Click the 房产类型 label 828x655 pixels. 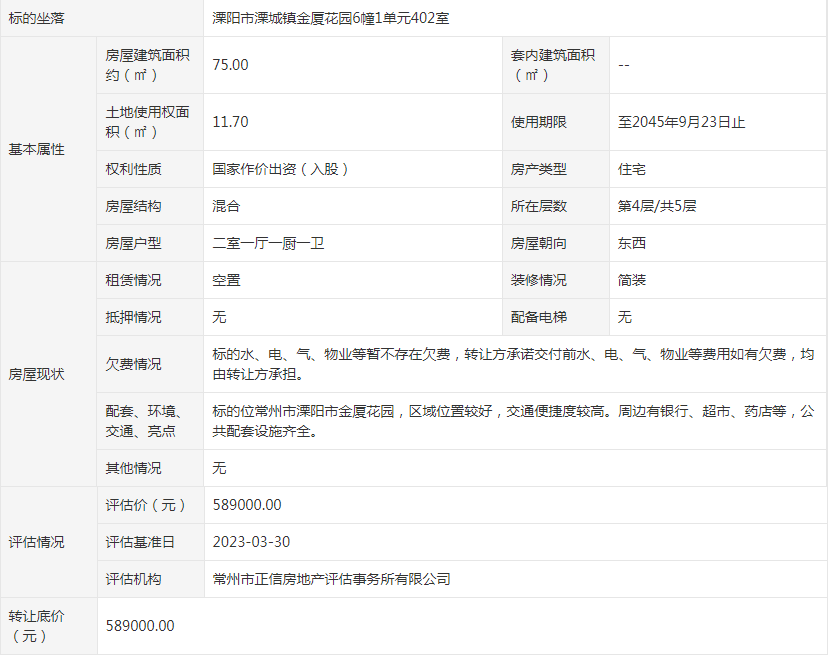(x=539, y=169)
